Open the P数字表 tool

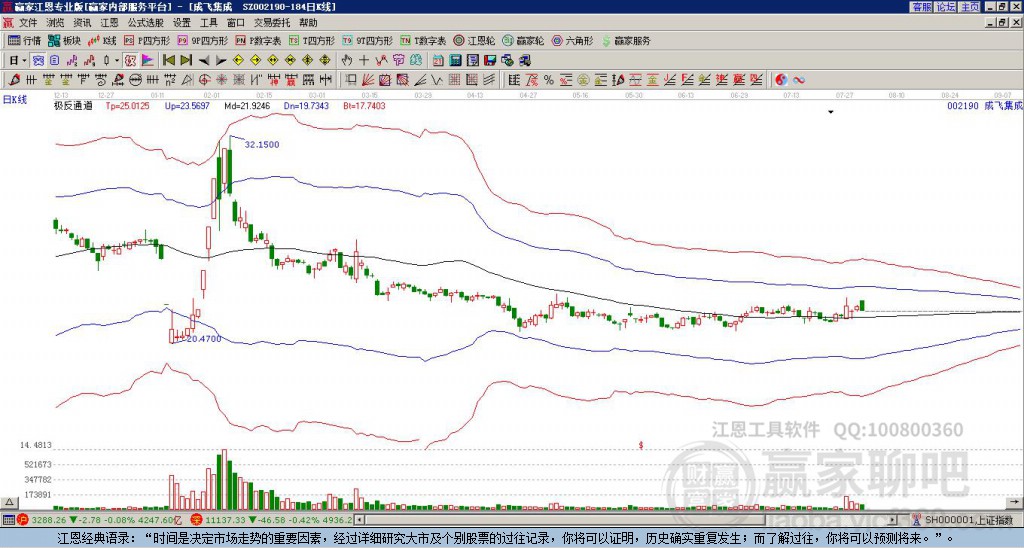pyautogui.click(x=258, y=40)
